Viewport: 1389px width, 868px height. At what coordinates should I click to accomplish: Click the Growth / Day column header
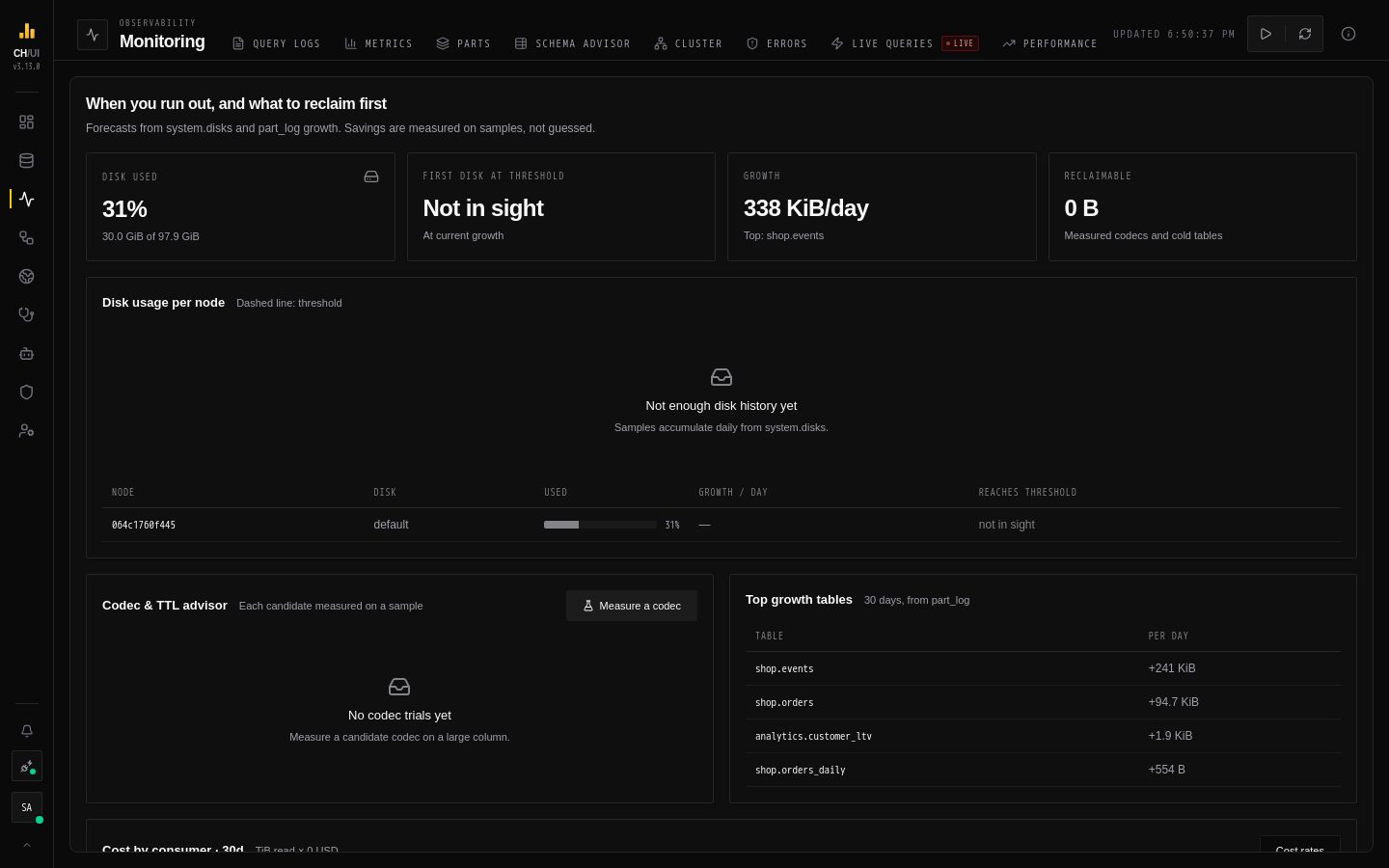coord(733,492)
